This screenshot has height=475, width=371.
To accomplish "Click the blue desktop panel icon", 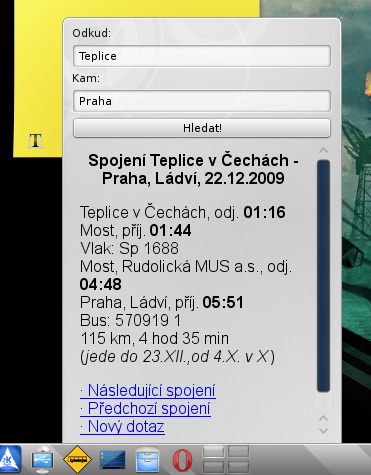I will 113,459.
